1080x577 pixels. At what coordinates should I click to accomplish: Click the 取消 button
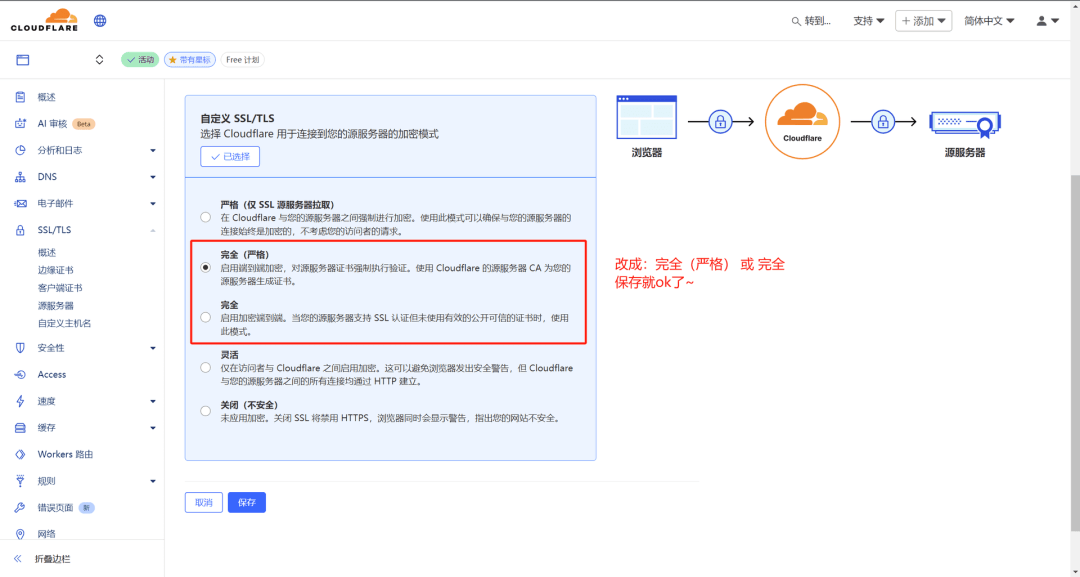[204, 503]
